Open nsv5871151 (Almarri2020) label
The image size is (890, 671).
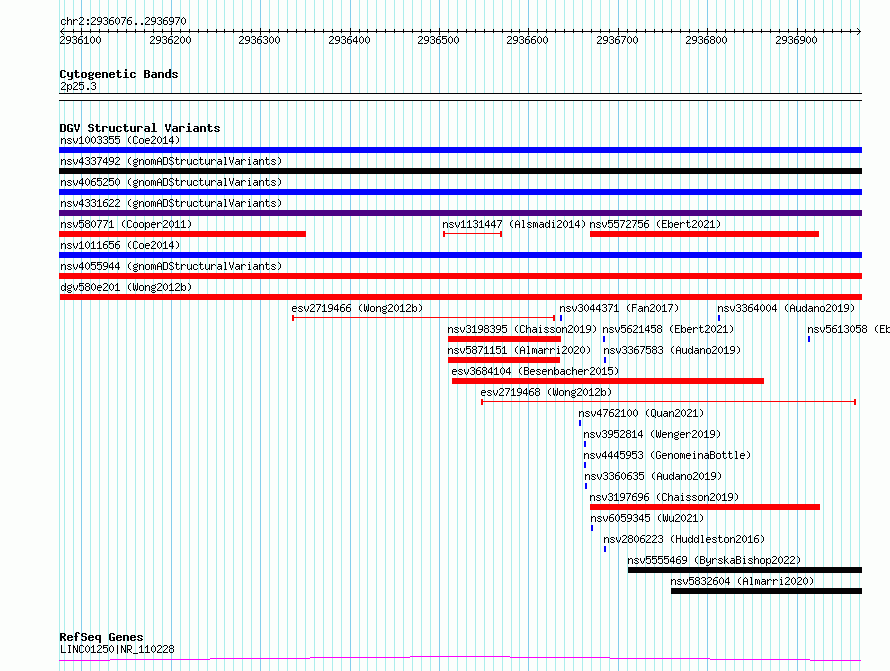click(x=519, y=350)
